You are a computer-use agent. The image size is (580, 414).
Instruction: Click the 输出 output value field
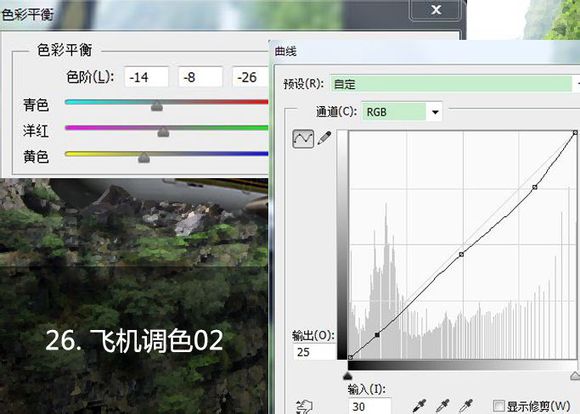click(x=315, y=352)
